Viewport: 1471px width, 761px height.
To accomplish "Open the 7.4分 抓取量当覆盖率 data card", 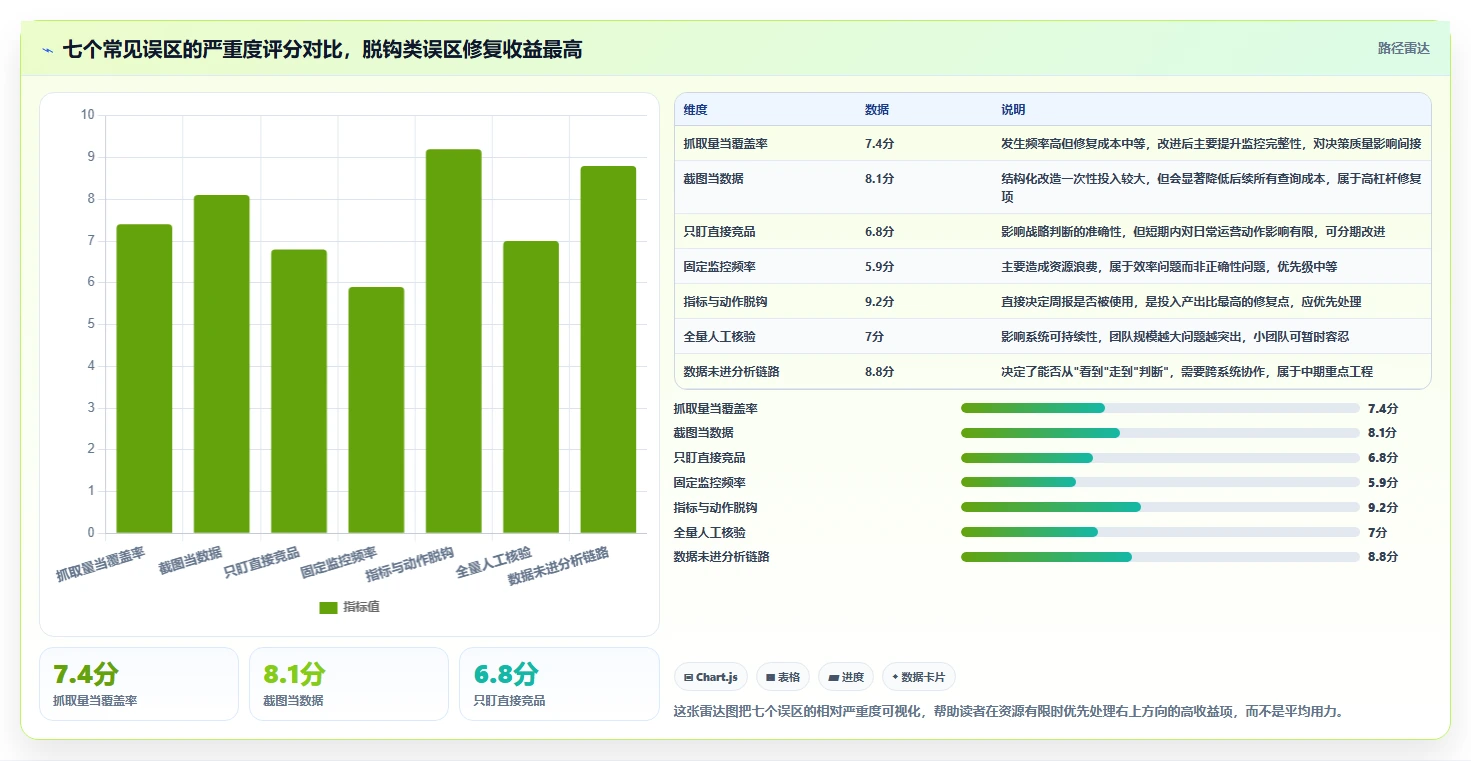I will [139, 684].
